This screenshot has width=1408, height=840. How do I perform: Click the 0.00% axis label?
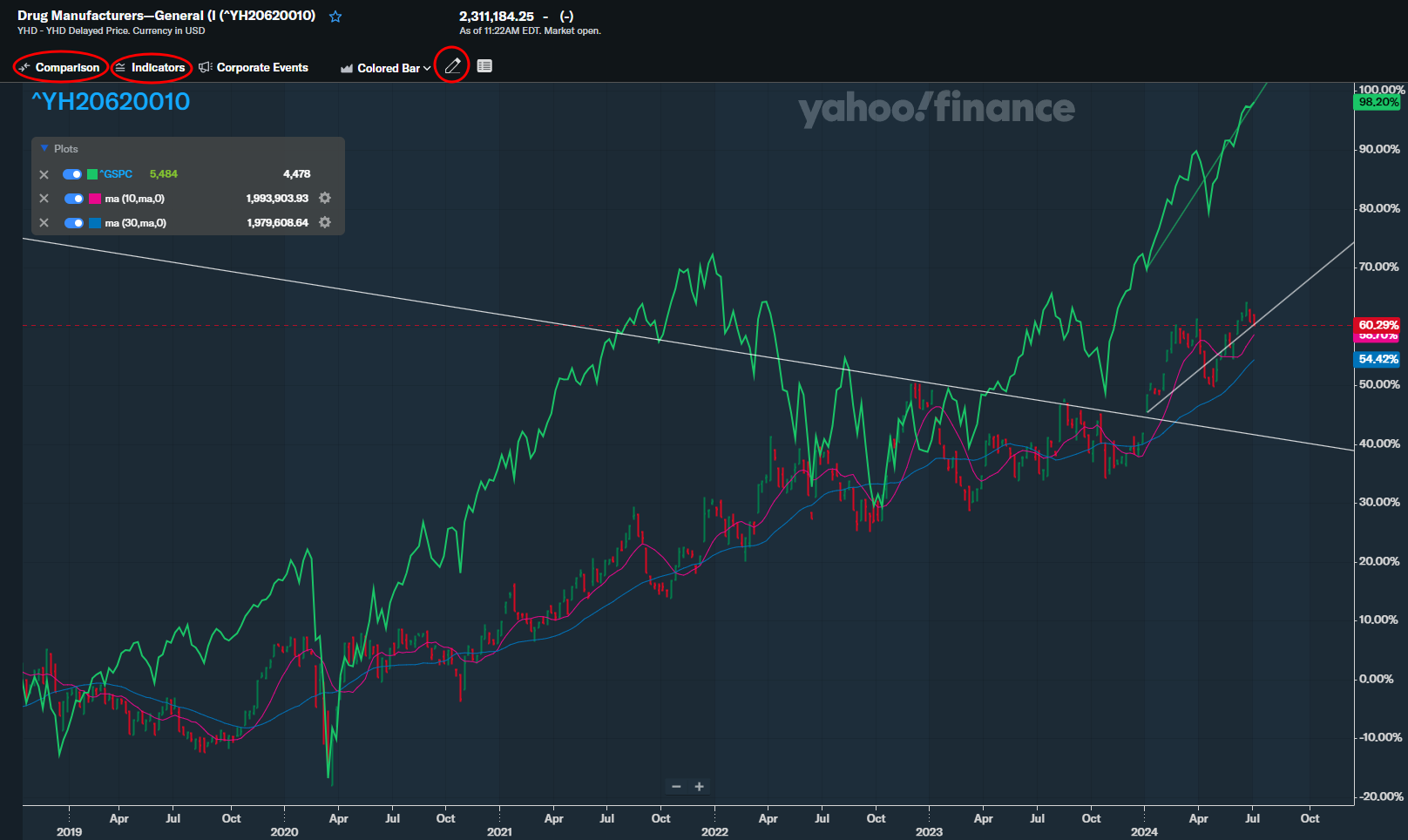(1377, 679)
